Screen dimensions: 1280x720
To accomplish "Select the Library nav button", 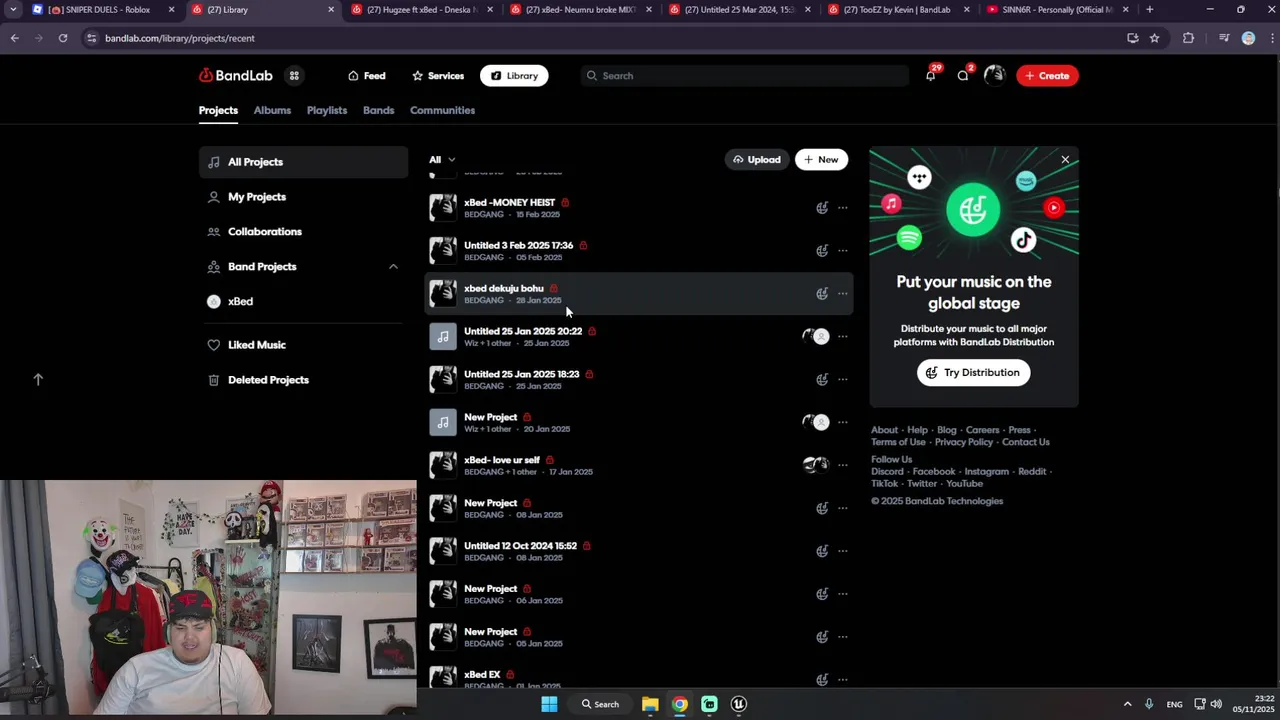I will point(514,76).
